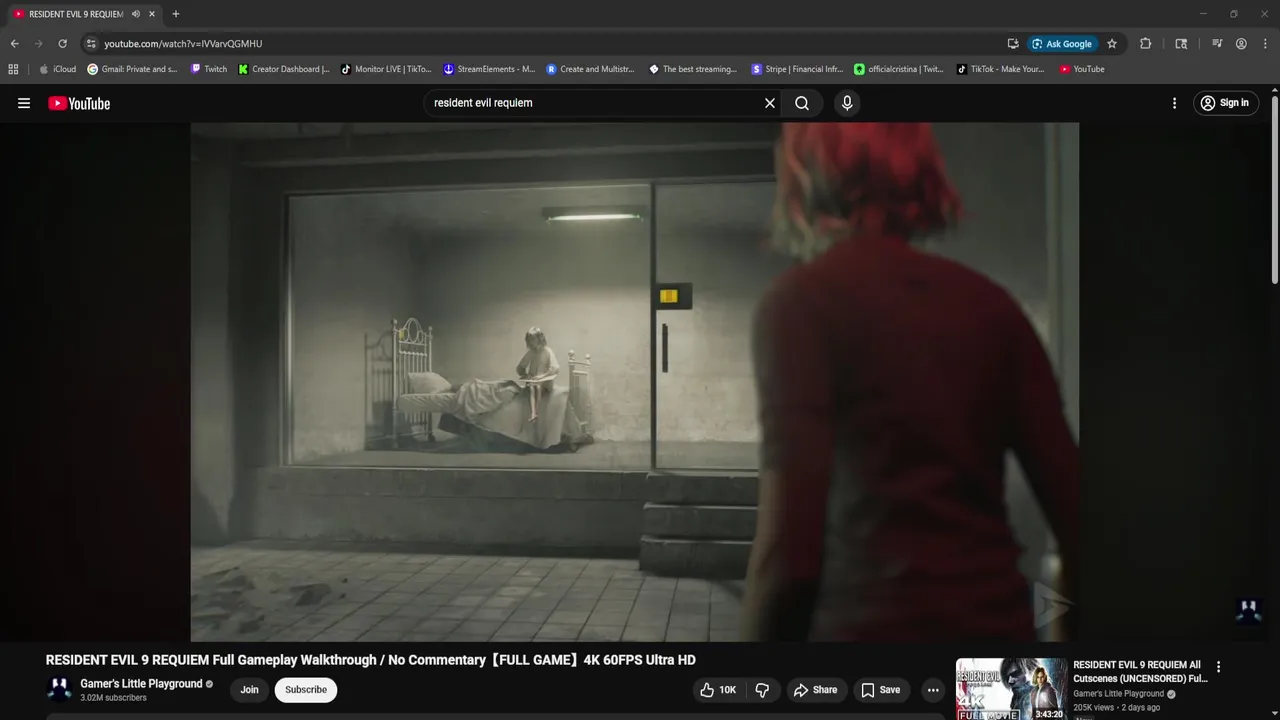Open YouTube bookmark in bookmarks bar
Viewport: 1280px width, 720px height.
click(1082, 69)
